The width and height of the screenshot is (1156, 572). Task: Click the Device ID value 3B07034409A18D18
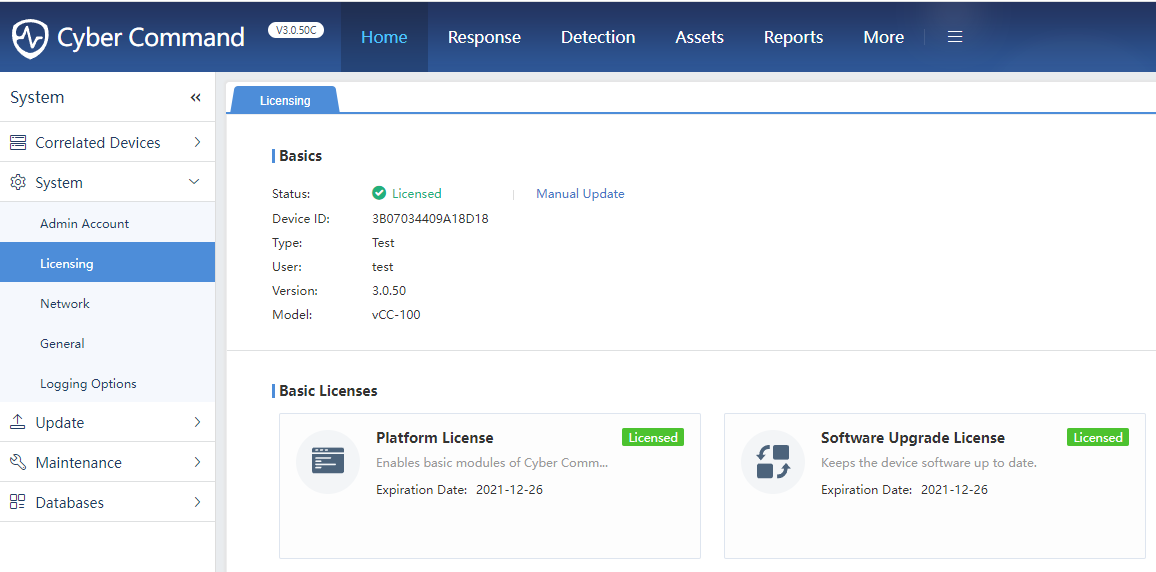coord(431,218)
